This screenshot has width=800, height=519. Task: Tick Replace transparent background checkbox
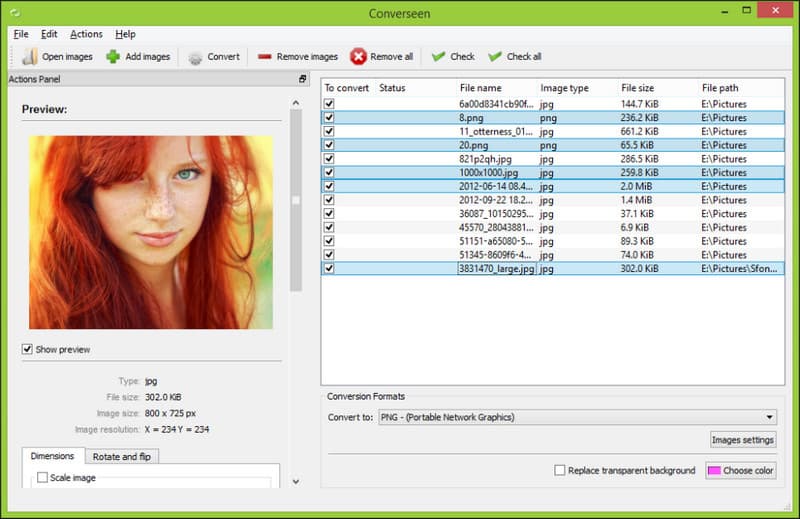click(560, 470)
